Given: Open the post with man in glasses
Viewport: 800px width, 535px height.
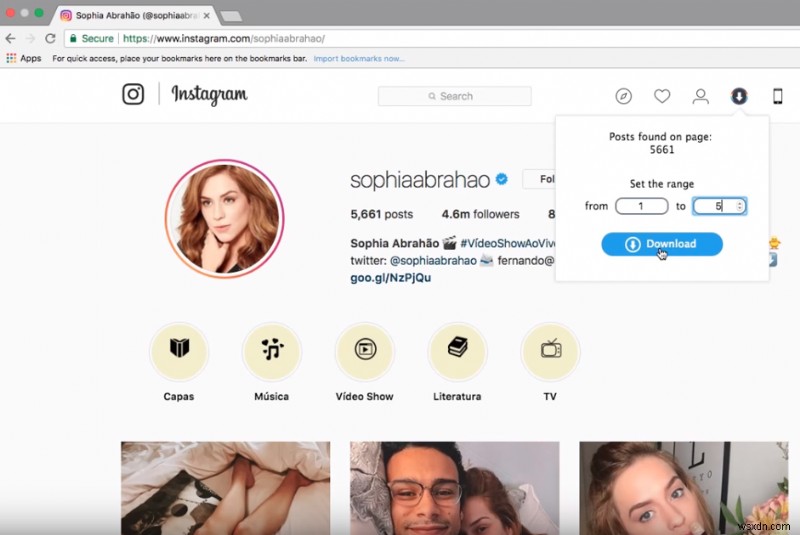Looking at the screenshot, I should point(455,488).
